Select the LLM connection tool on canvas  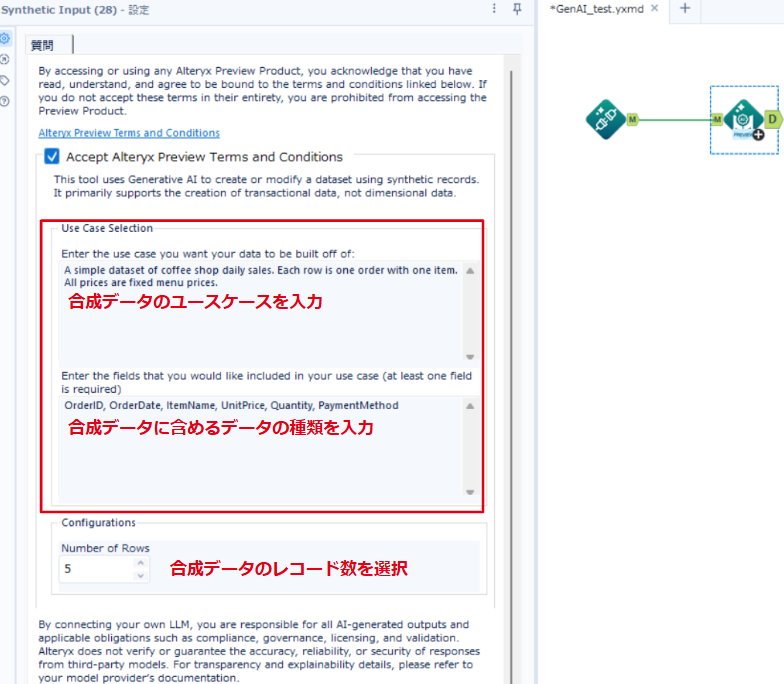click(606, 120)
